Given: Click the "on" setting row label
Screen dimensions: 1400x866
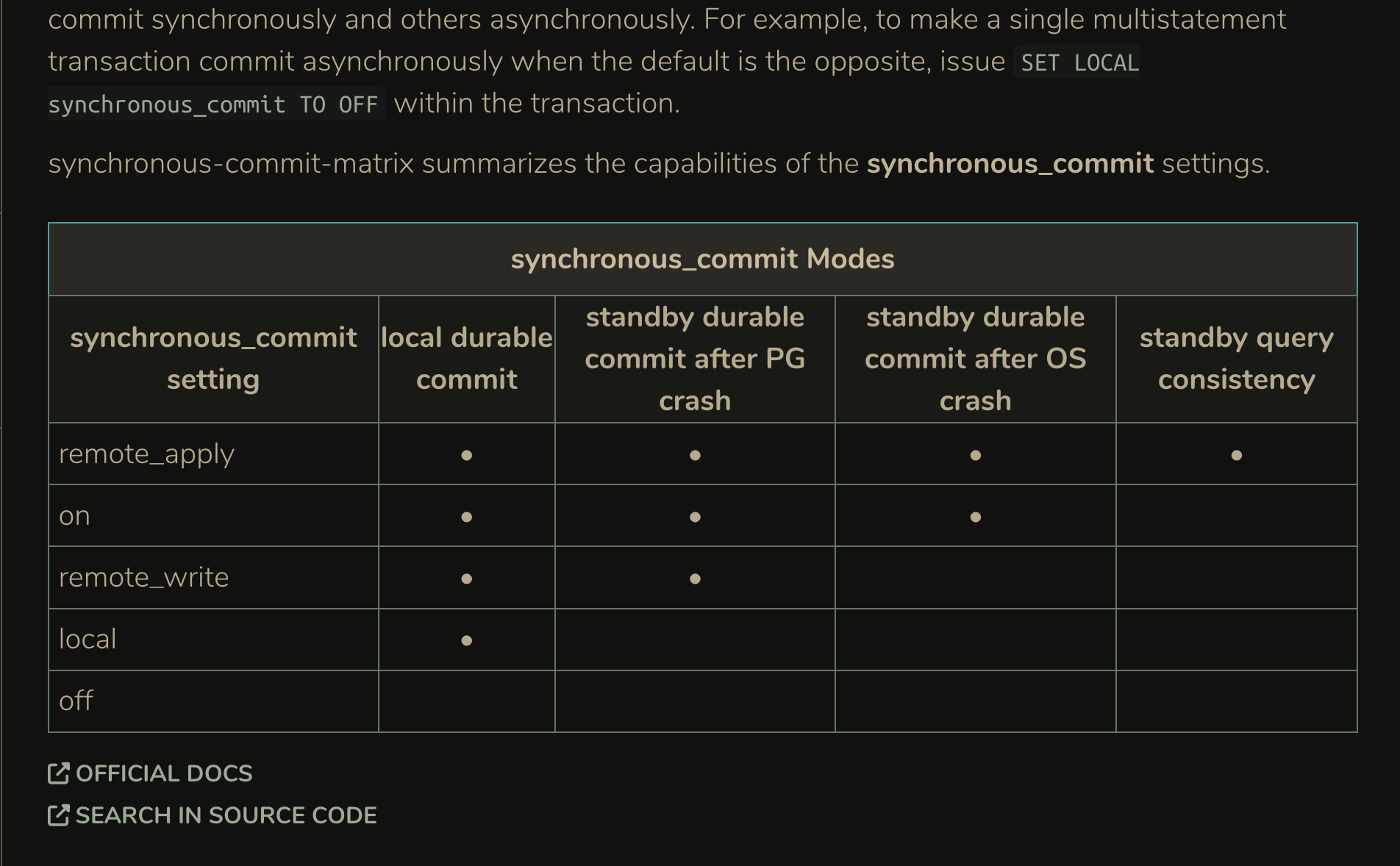Looking at the screenshot, I should (74, 516).
